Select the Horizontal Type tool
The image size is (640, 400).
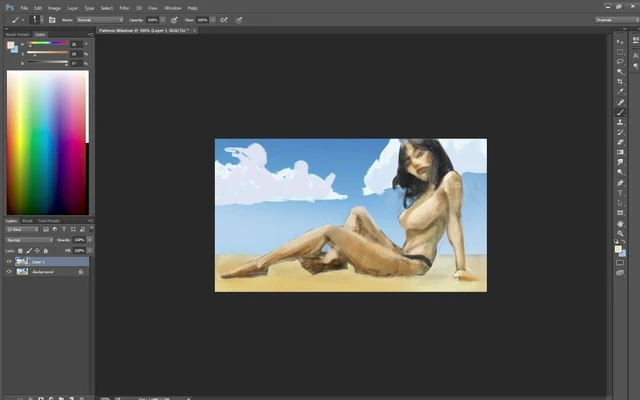(620, 193)
